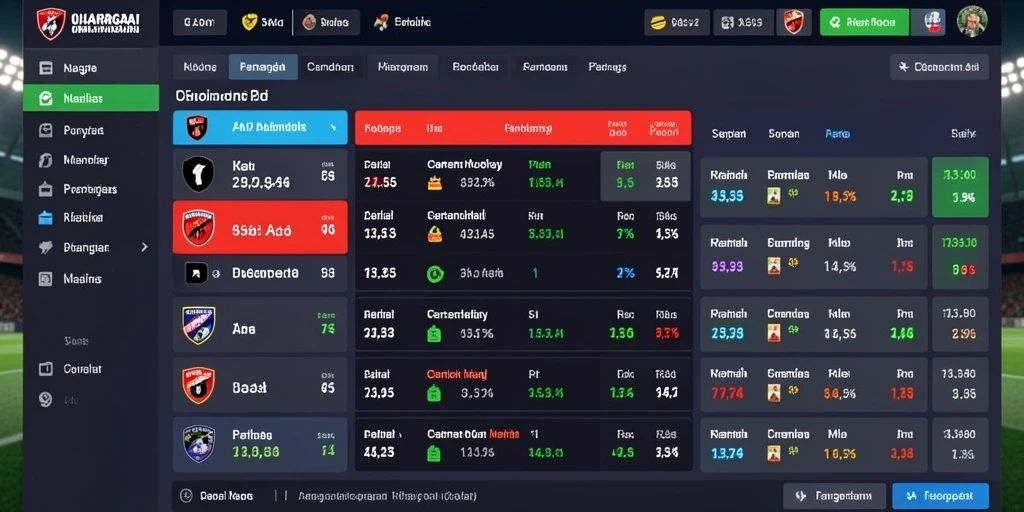This screenshot has width=1024, height=512.
Task: Click the clock icon beside Deosi Neos
Action: [x=186, y=496]
